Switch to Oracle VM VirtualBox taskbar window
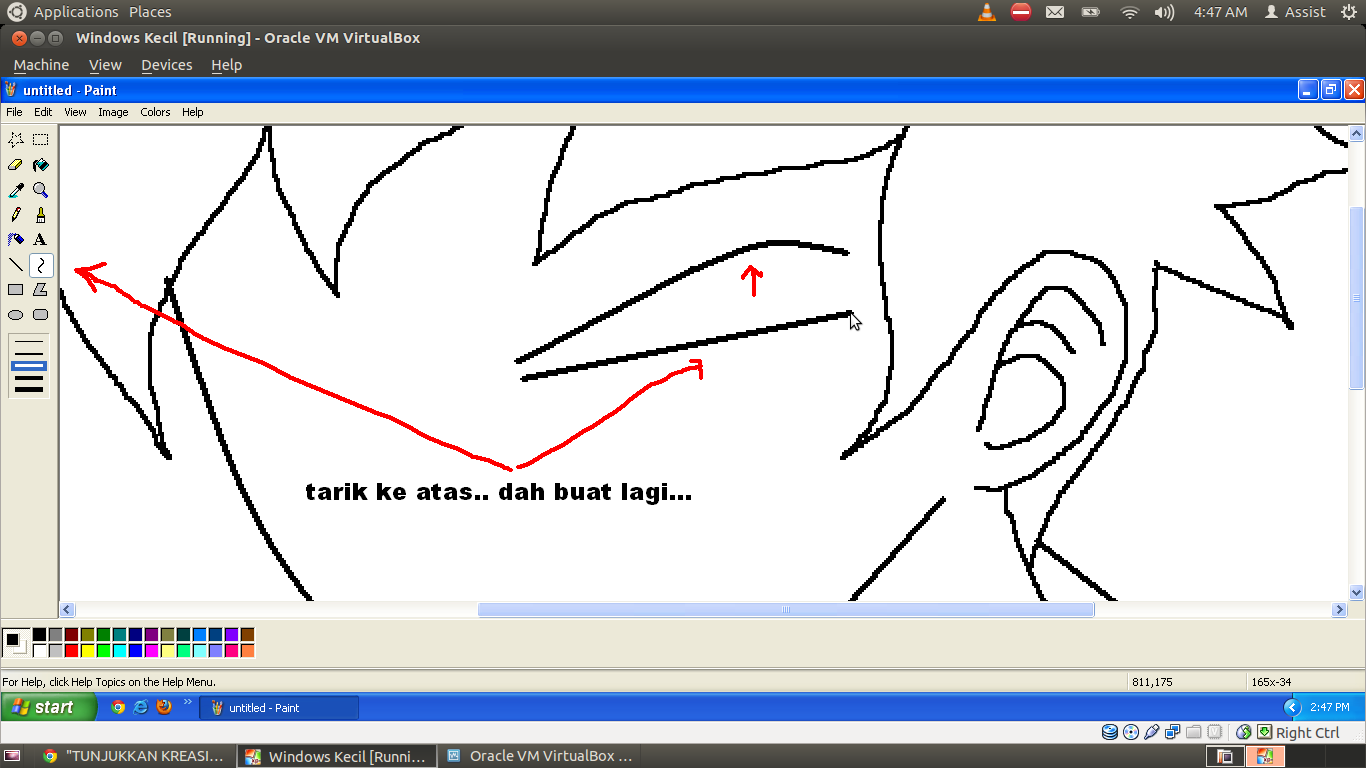The image size is (1366, 768). (540, 756)
